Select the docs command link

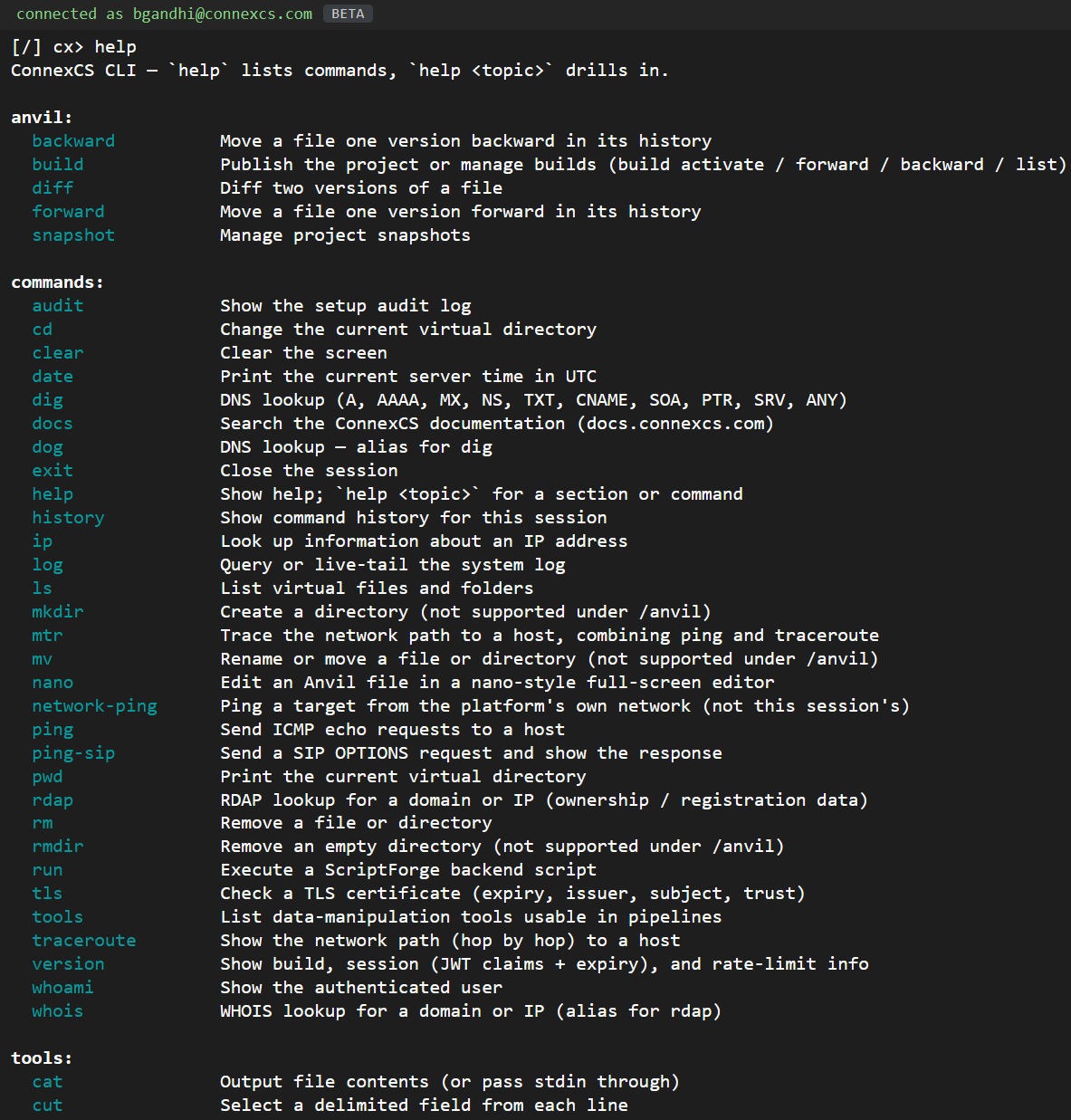point(53,423)
